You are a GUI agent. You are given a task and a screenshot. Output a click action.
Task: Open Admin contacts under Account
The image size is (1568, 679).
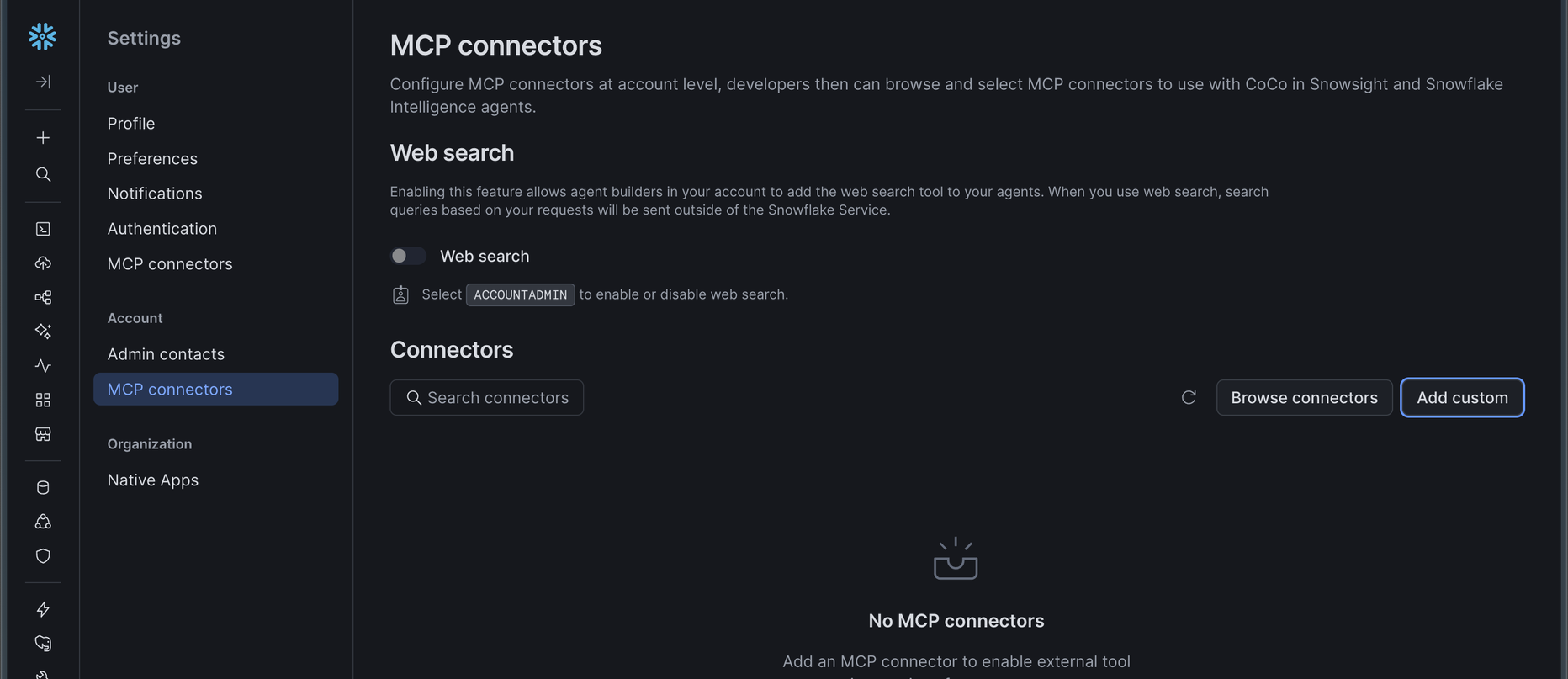coord(166,354)
